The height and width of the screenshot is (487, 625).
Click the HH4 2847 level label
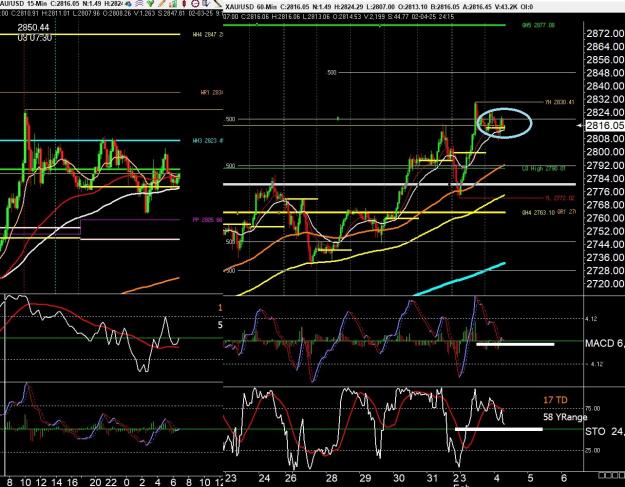coord(207,35)
